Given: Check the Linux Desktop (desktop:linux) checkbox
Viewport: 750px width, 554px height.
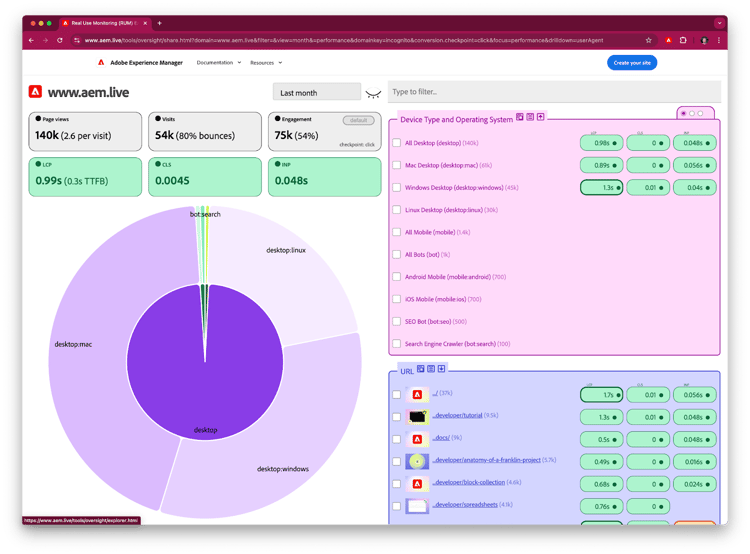Looking at the screenshot, I should tap(397, 210).
